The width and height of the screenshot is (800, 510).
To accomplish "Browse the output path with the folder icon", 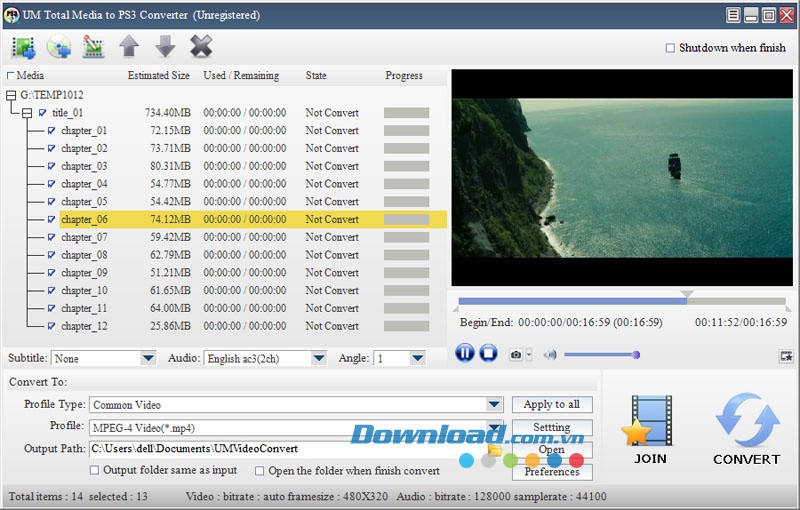I will coord(494,450).
